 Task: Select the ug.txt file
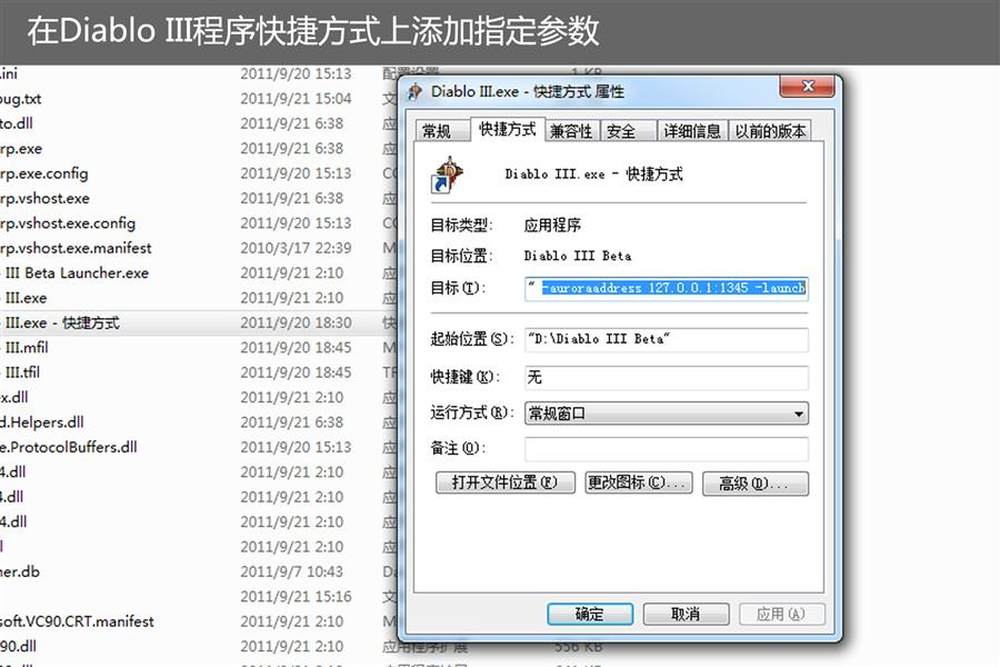(x=21, y=99)
